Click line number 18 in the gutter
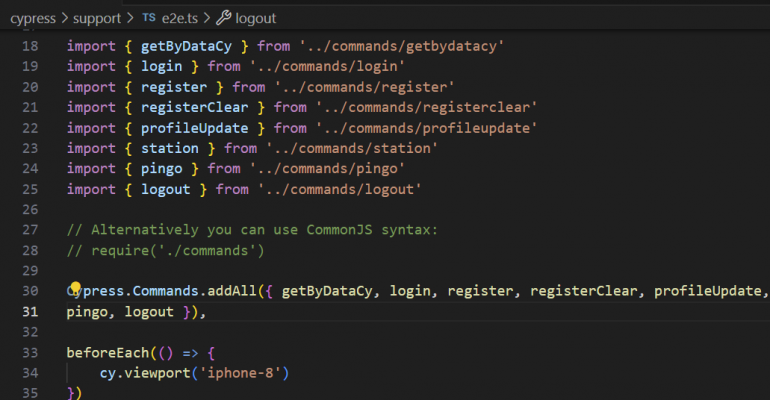770x400 pixels. [x=30, y=46]
